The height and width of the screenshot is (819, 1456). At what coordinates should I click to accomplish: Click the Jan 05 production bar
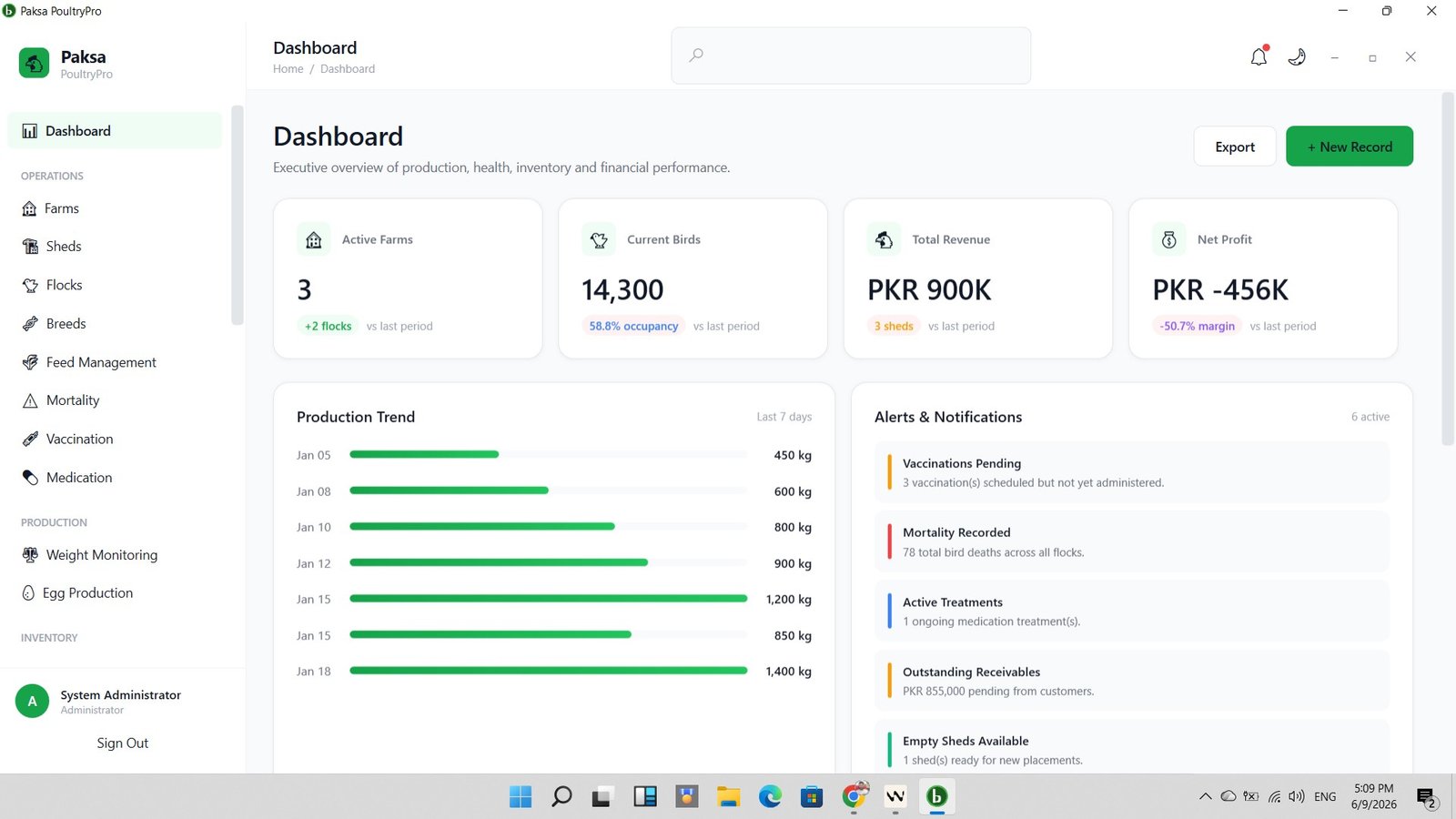[424, 454]
